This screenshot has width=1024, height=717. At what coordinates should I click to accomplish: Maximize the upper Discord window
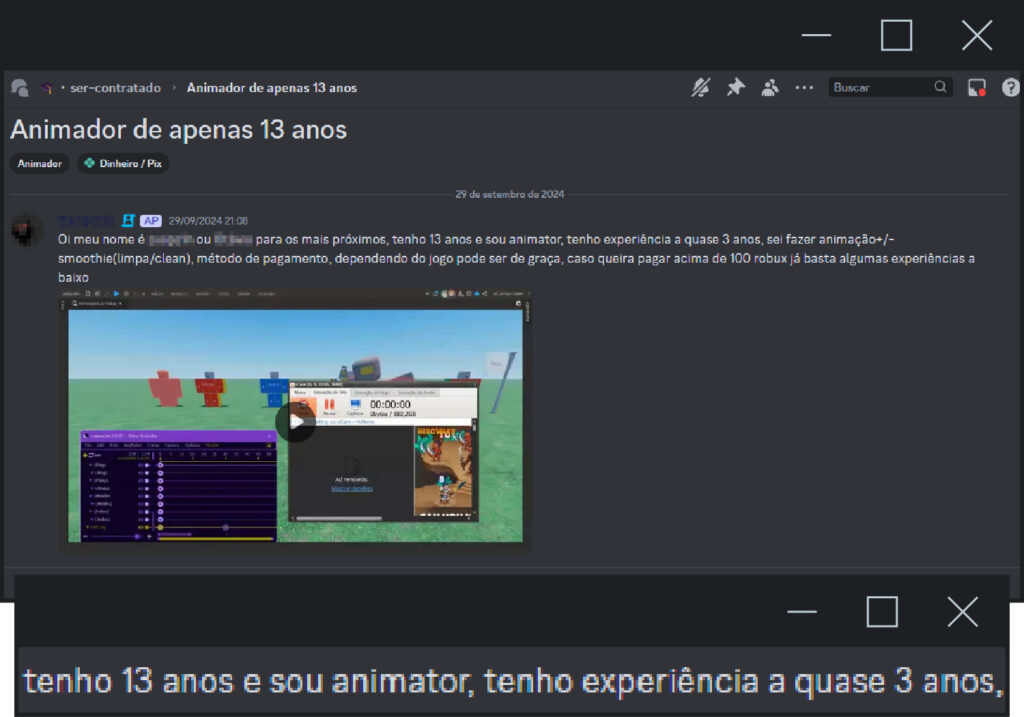click(x=896, y=35)
